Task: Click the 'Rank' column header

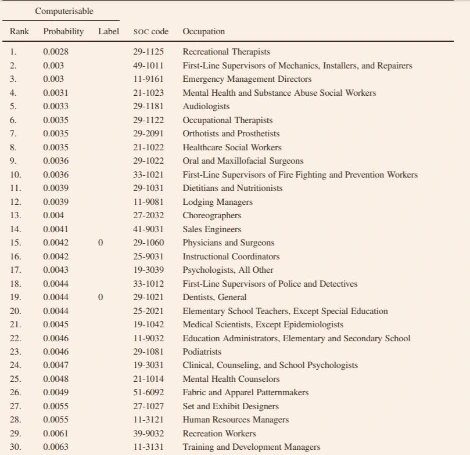Action: point(19,31)
